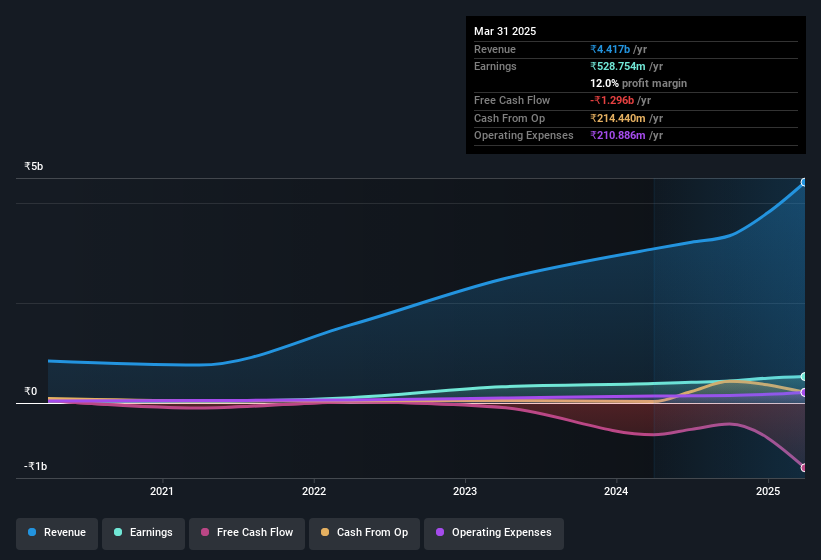The width and height of the screenshot is (821, 560).
Task: Click the 2021 x-axis label
Action: [161, 491]
